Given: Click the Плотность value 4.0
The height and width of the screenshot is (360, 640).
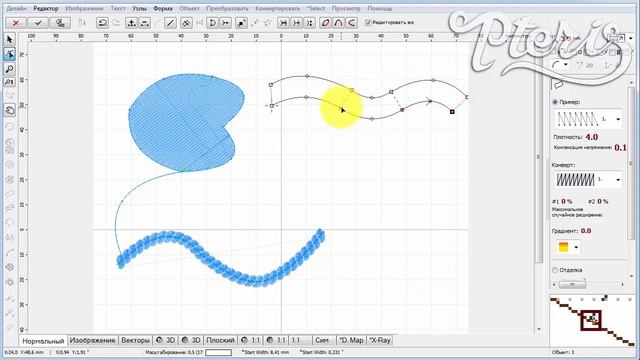Looking at the screenshot, I should pyautogui.click(x=591, y=137).
